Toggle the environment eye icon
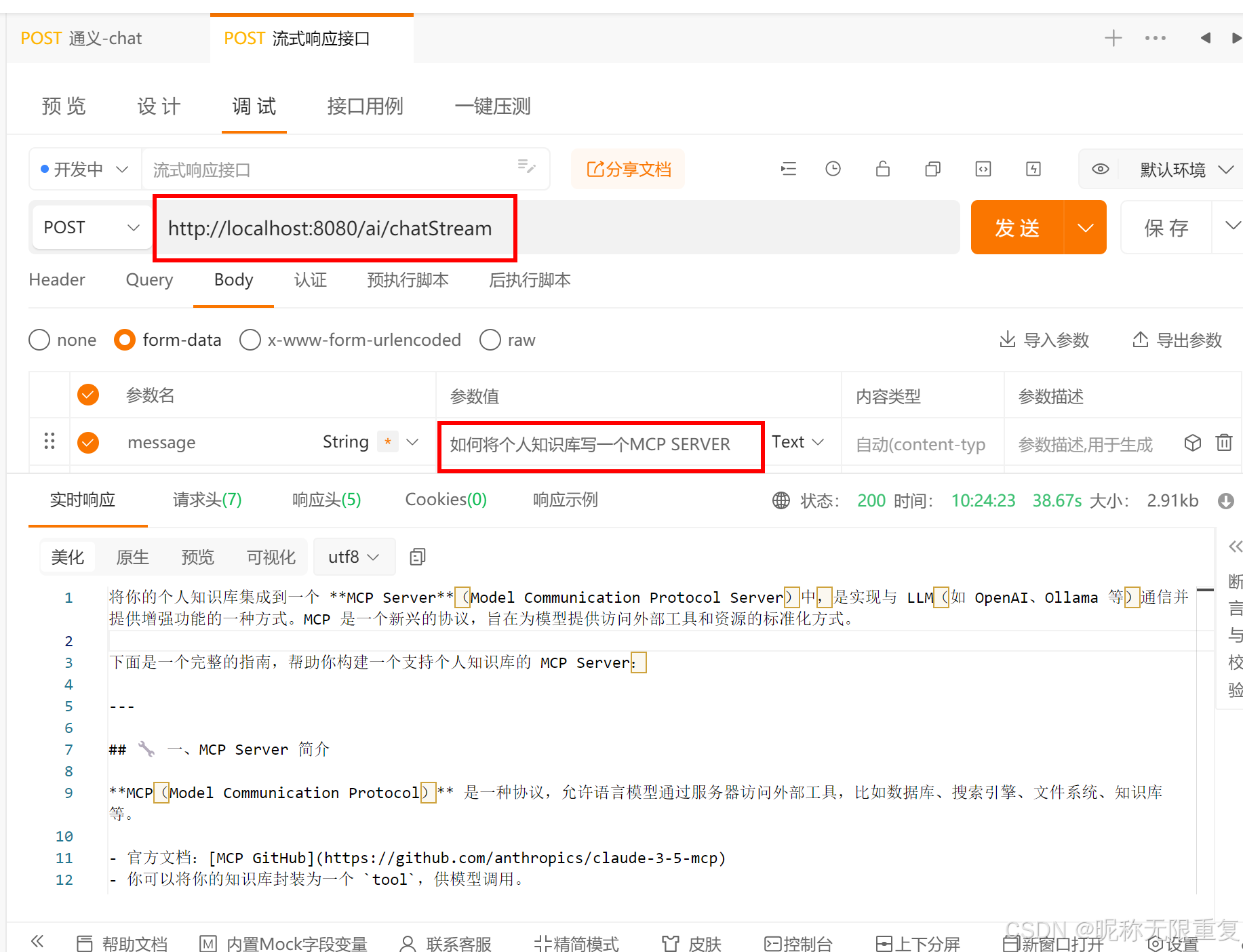This screenshot has width=1243, height=952. point(1100,169)
